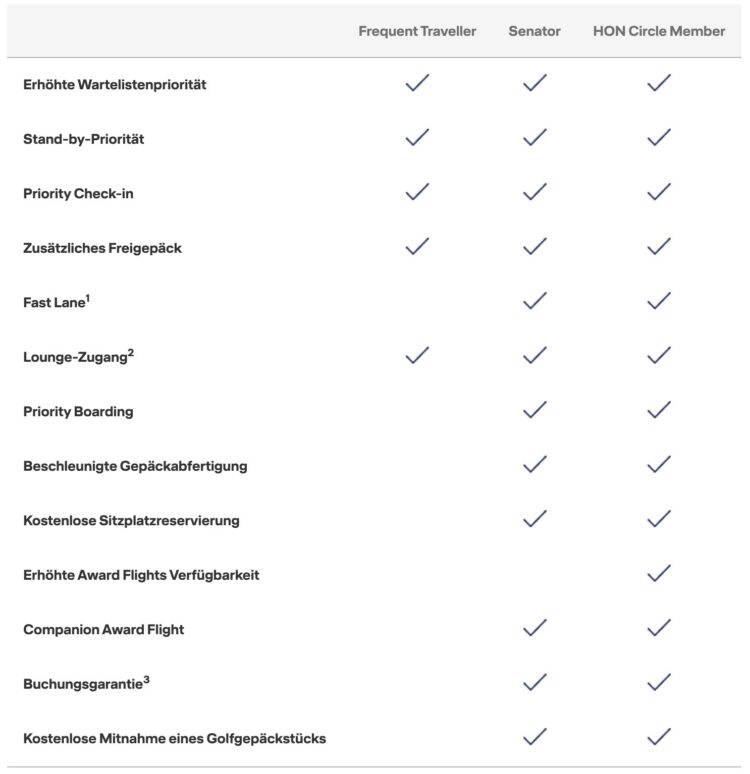Click Senator checkmark for Companion Award Flight

(x=535, y=627)
